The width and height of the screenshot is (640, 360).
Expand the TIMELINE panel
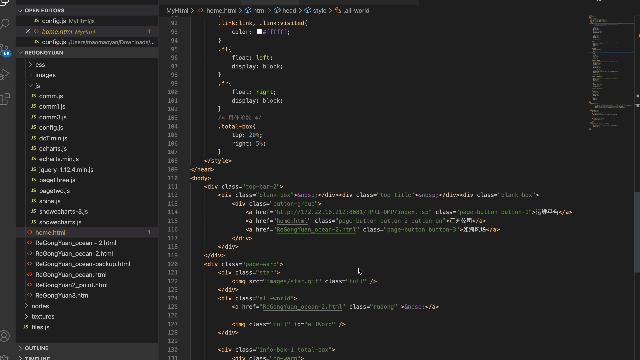tap(87, 358)
